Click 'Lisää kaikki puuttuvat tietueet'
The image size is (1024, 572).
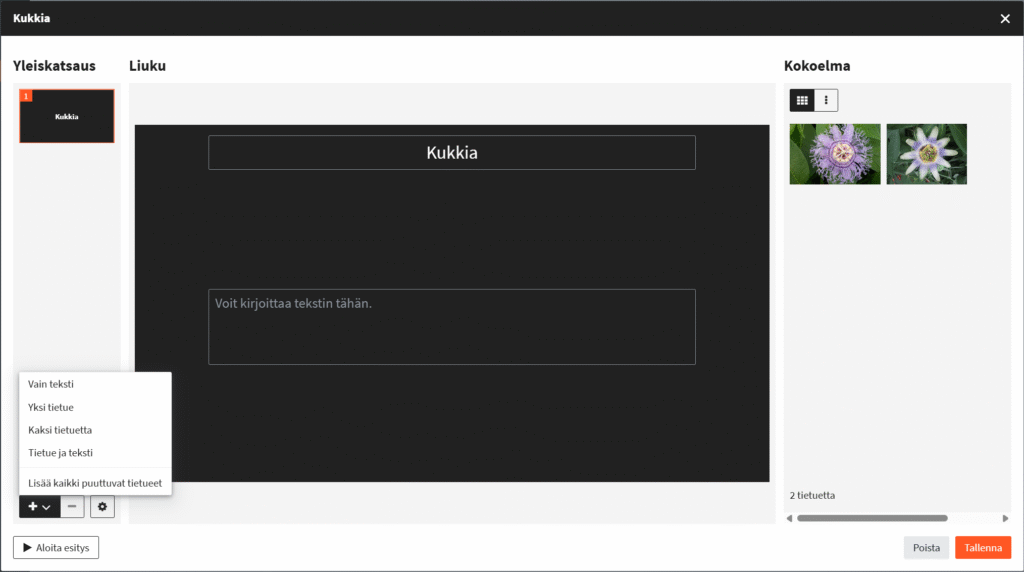[x=95, y=483]
